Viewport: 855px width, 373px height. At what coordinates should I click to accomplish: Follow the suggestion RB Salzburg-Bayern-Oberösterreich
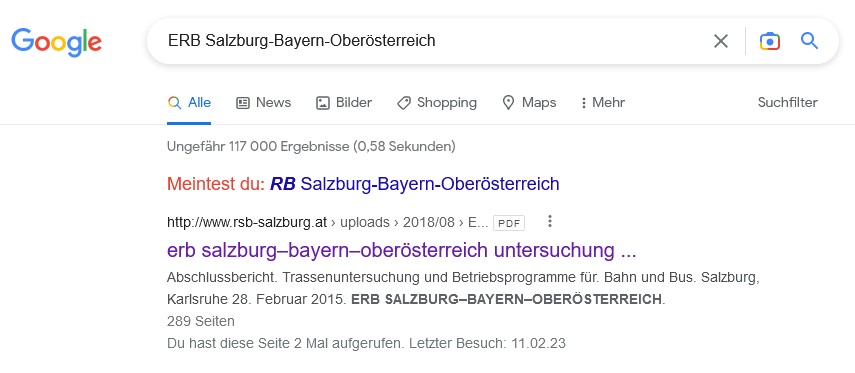pos(415,184)
